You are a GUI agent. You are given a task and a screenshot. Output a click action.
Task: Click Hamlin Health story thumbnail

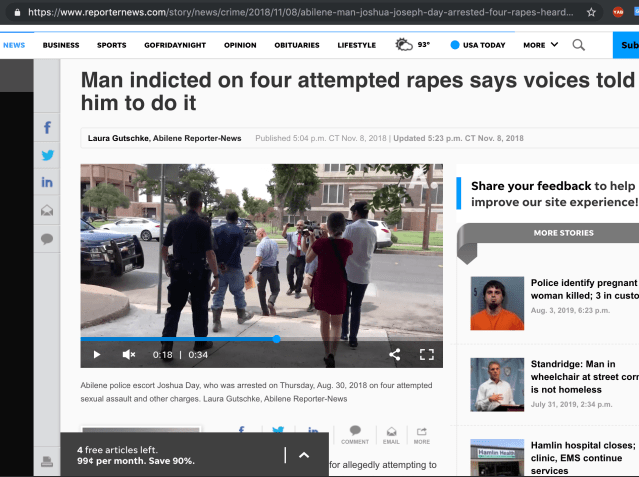click(497, 457)
